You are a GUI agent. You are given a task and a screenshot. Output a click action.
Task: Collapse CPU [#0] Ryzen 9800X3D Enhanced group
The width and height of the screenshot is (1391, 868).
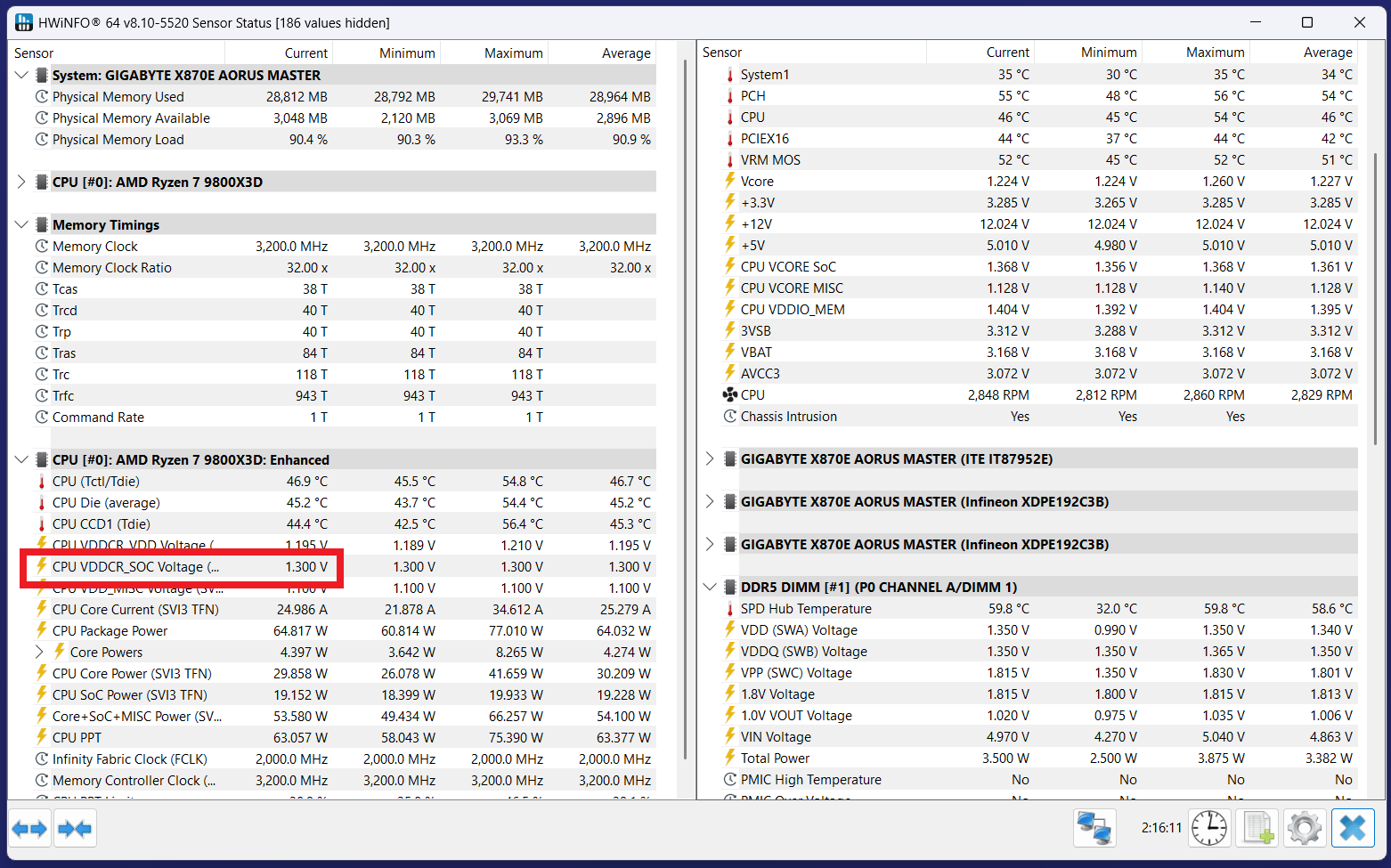click(21, 460)
